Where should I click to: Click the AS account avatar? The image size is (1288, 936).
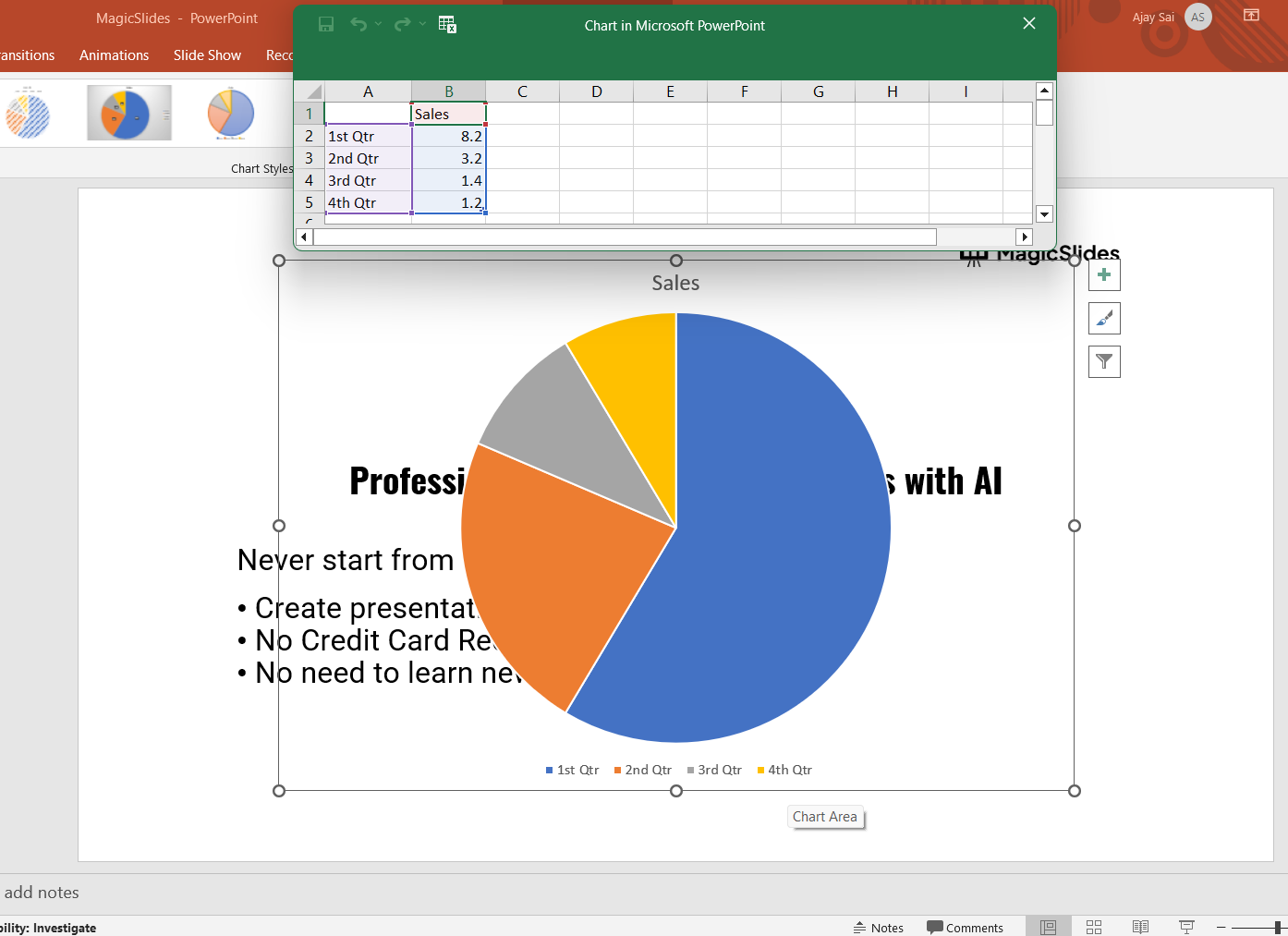click(x=1198, y=17)
